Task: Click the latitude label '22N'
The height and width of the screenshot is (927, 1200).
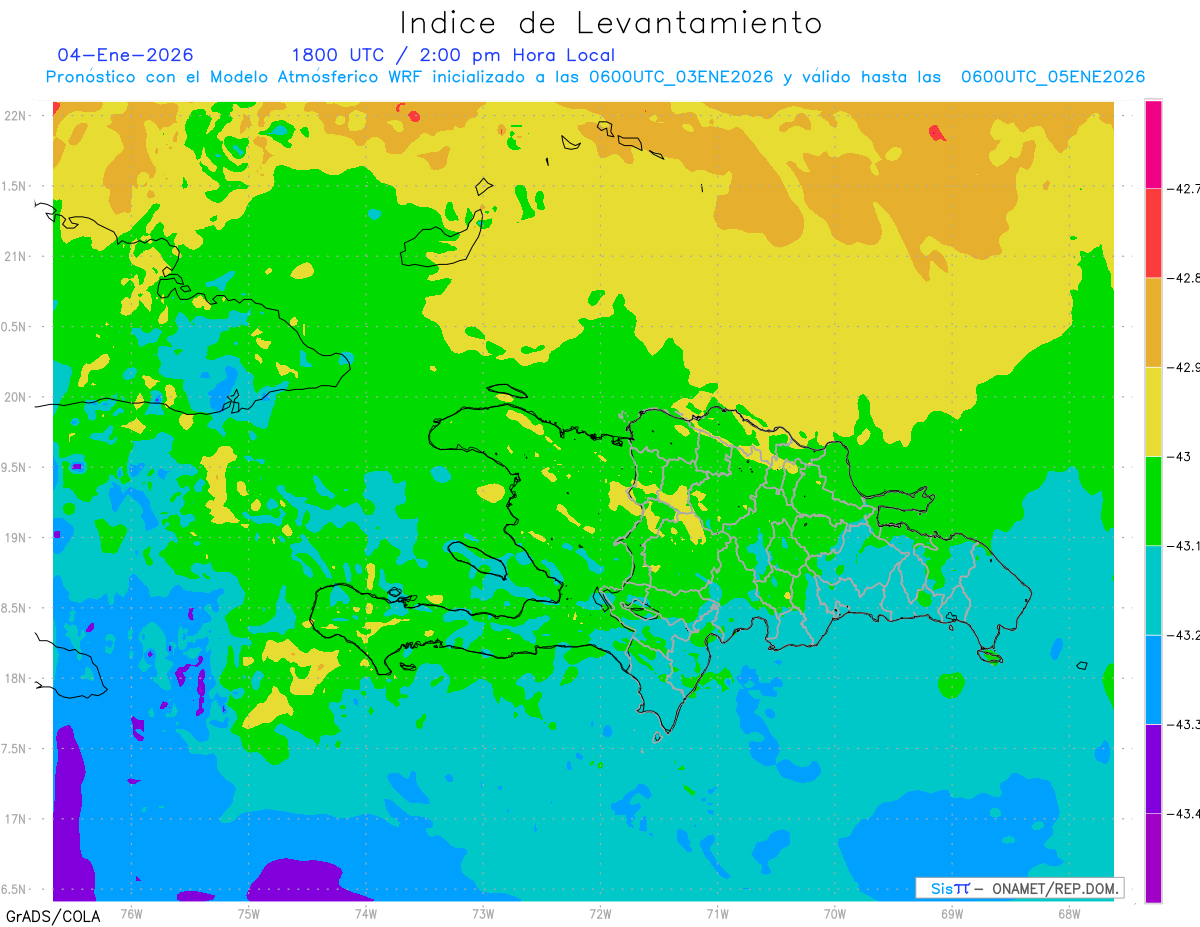Action: (x=17, y=115)
